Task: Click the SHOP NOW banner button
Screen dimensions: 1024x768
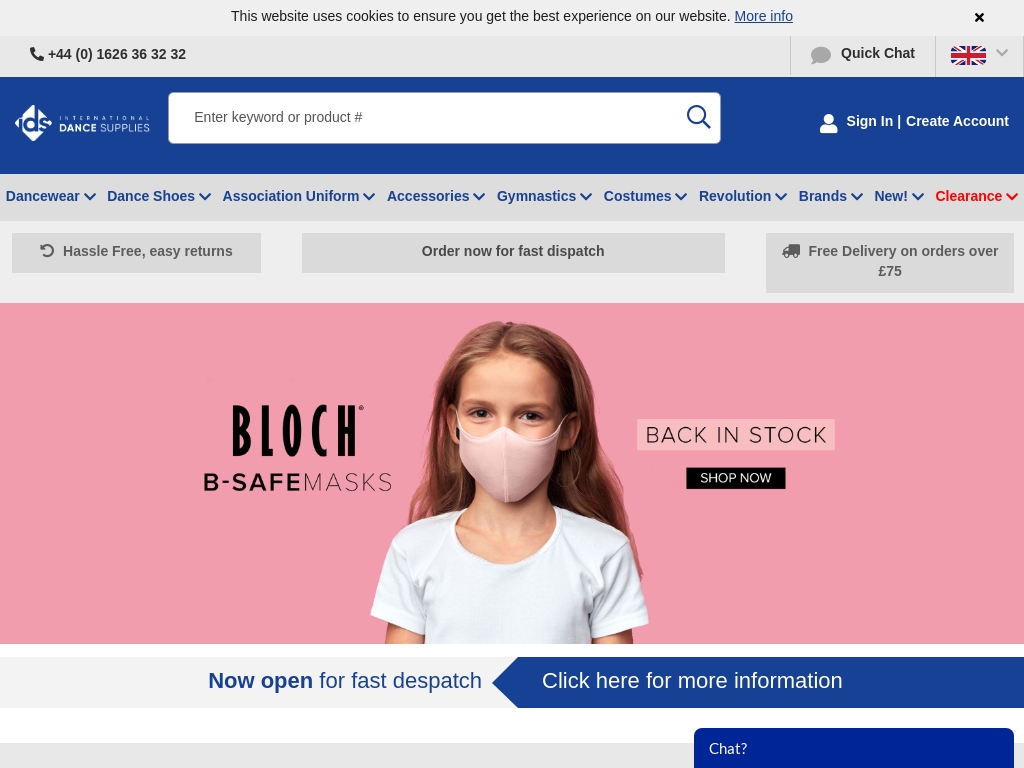Action: [x=735, y=478]
